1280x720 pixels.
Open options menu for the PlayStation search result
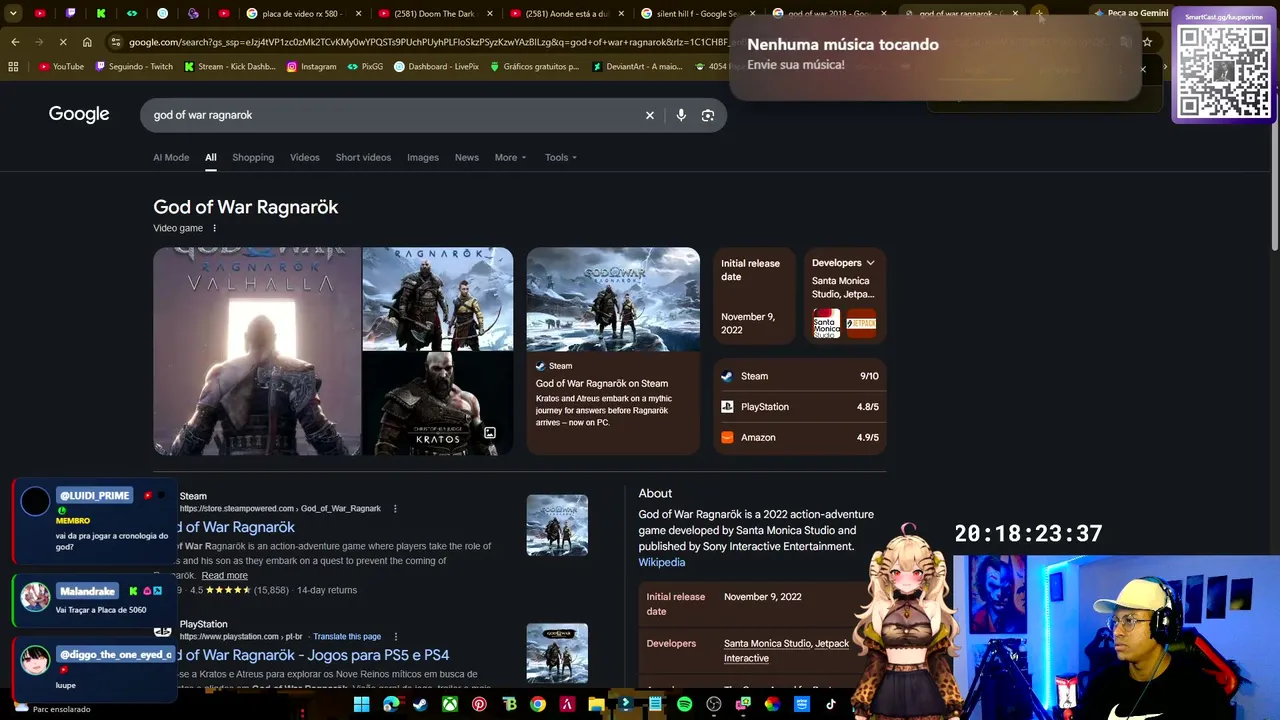pos(395,636)
